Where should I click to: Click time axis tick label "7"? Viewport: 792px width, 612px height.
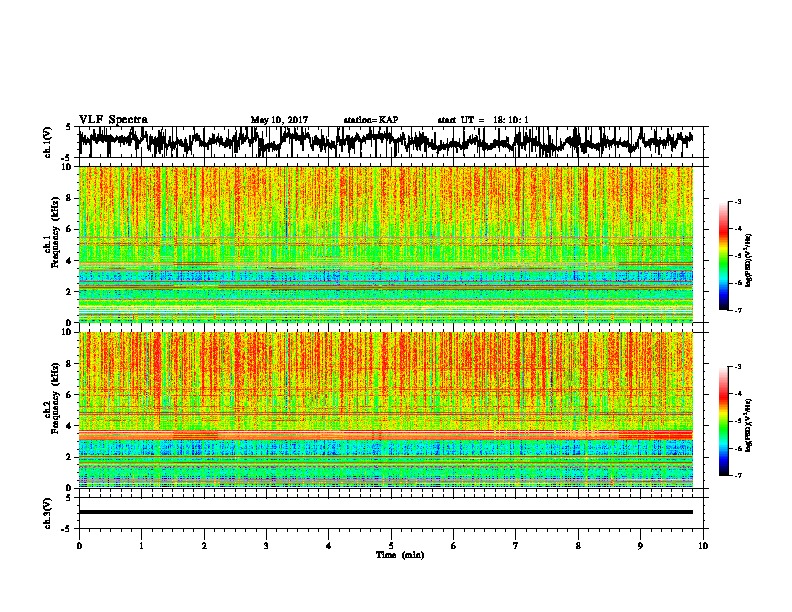516,546
